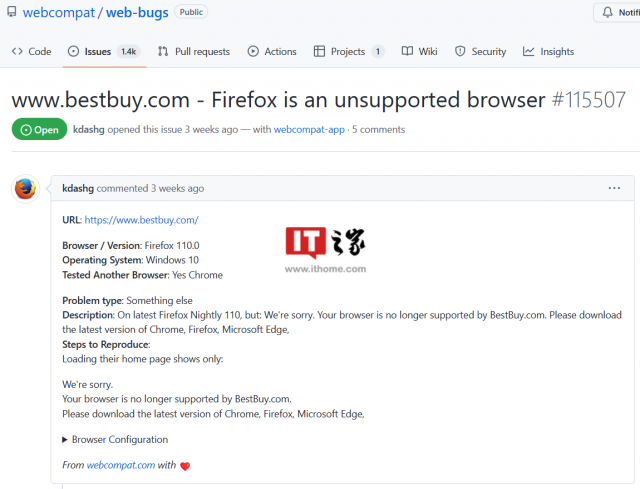Open the Code tab
The width and height of the screenshot is (640, 489).
pos(31,51)
